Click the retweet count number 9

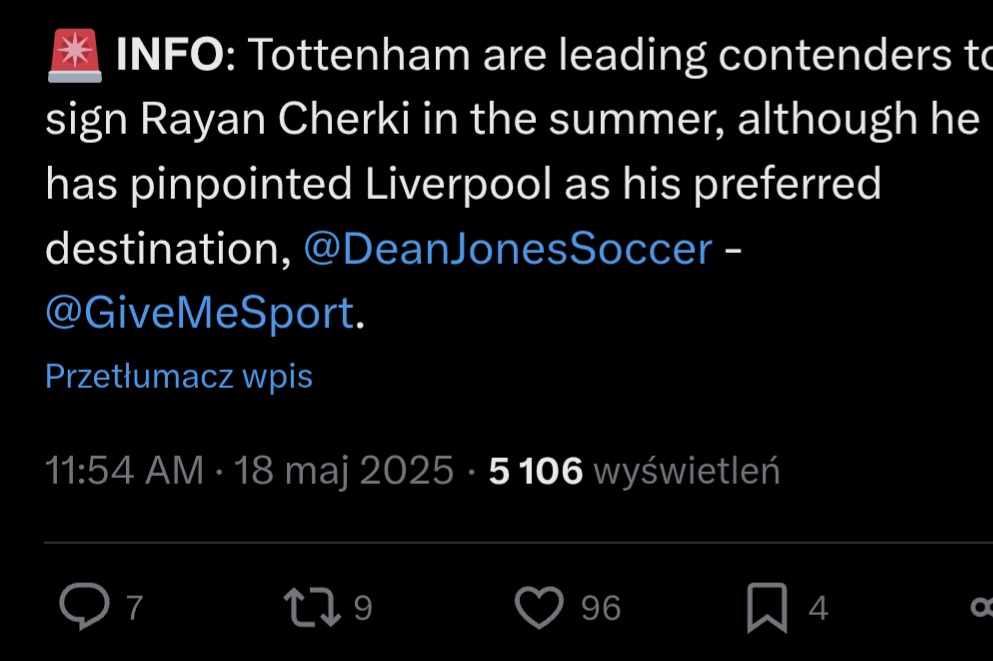363,608
